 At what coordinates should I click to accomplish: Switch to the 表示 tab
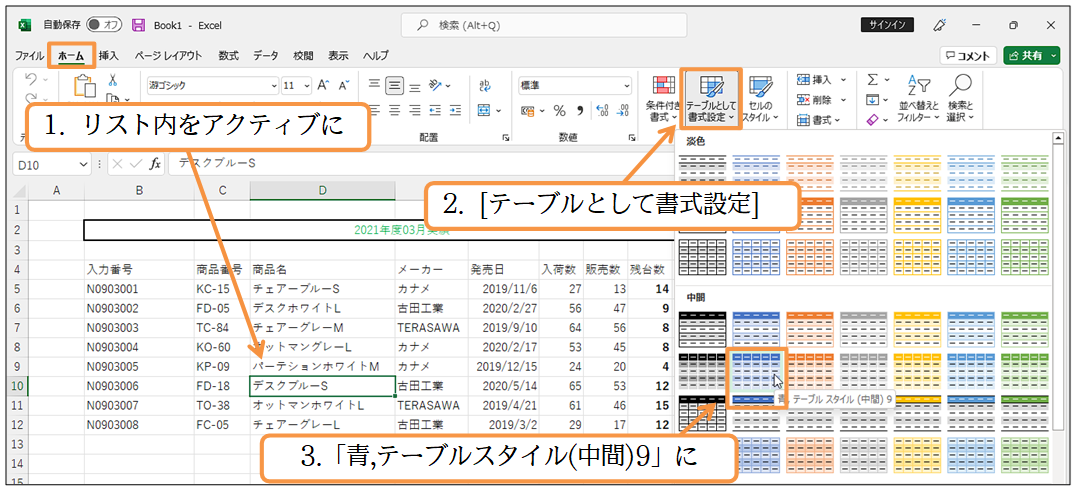(338, 56)
